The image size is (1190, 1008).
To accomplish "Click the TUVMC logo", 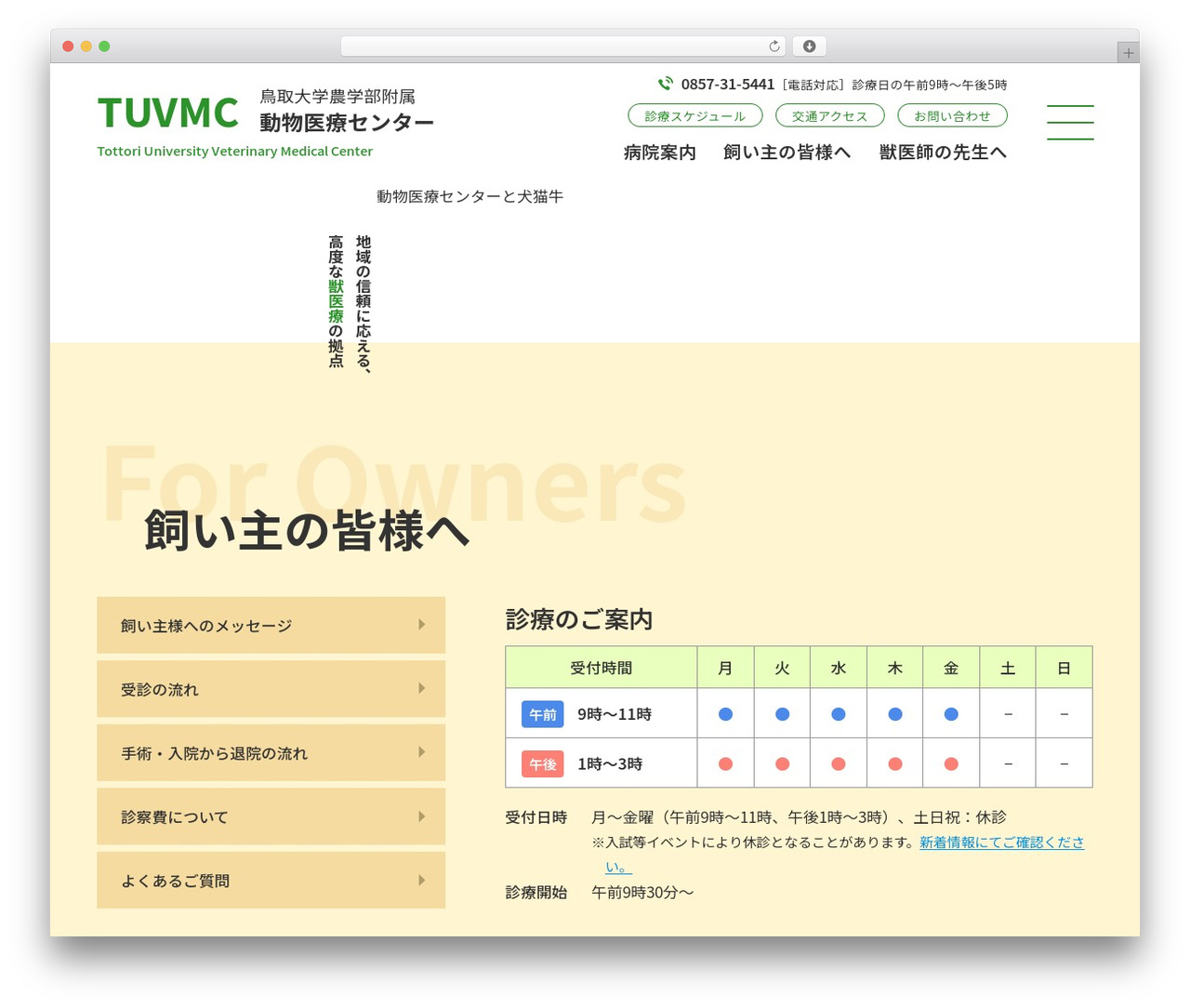I will (x=168, y=113).
